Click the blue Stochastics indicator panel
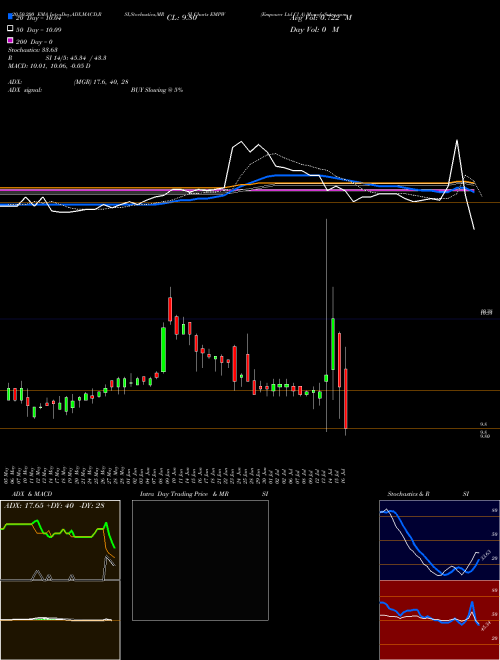This screenshot has height=660, width=500. (439, 540)
